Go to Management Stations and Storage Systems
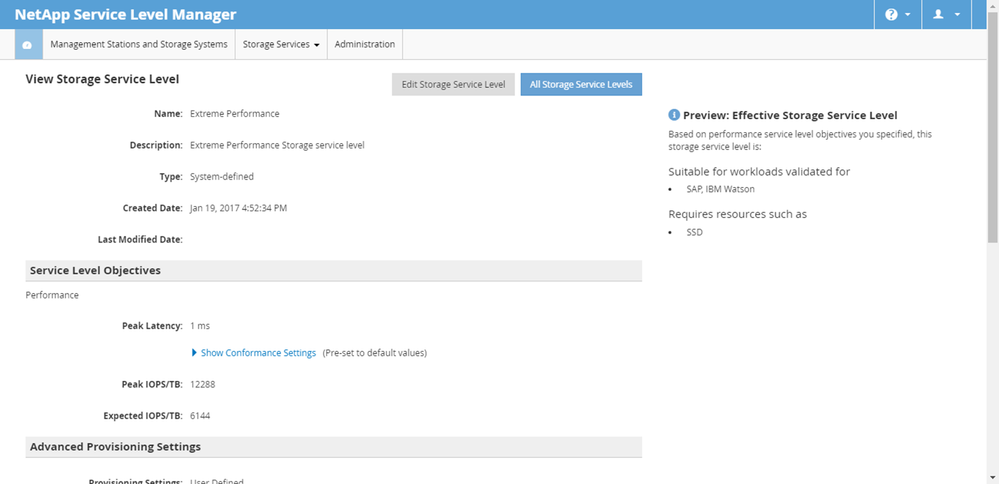Screen dimensions: 999x484 coord(139,45)
